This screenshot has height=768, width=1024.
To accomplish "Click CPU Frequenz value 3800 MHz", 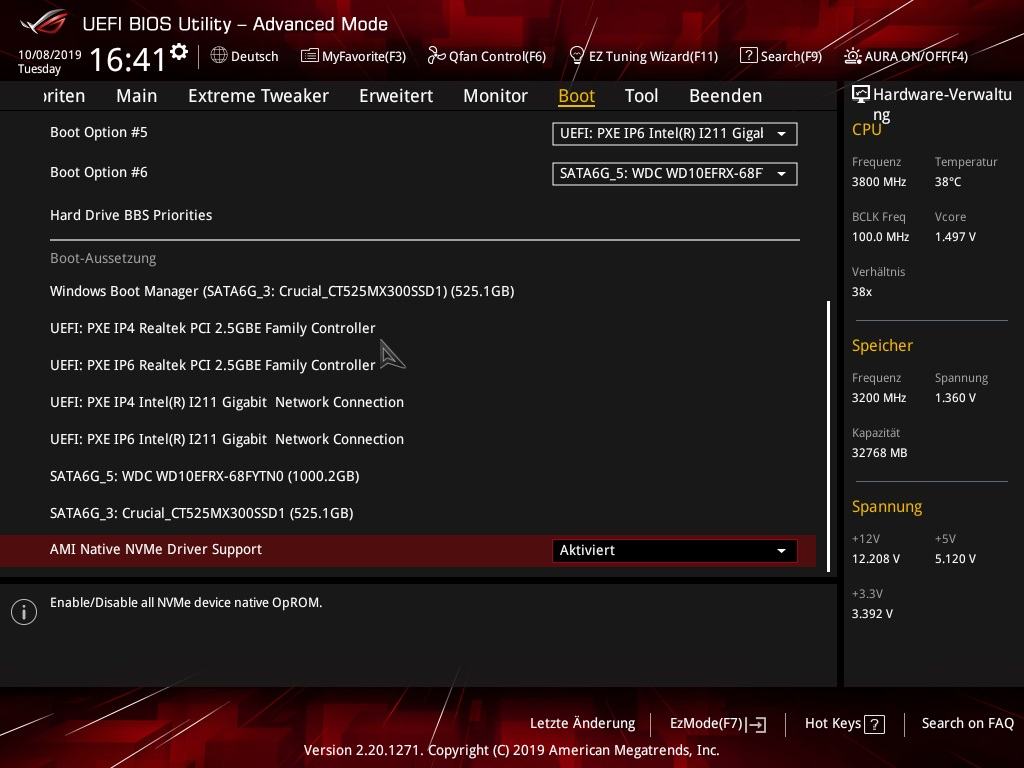I will click(x=879, y=182).
